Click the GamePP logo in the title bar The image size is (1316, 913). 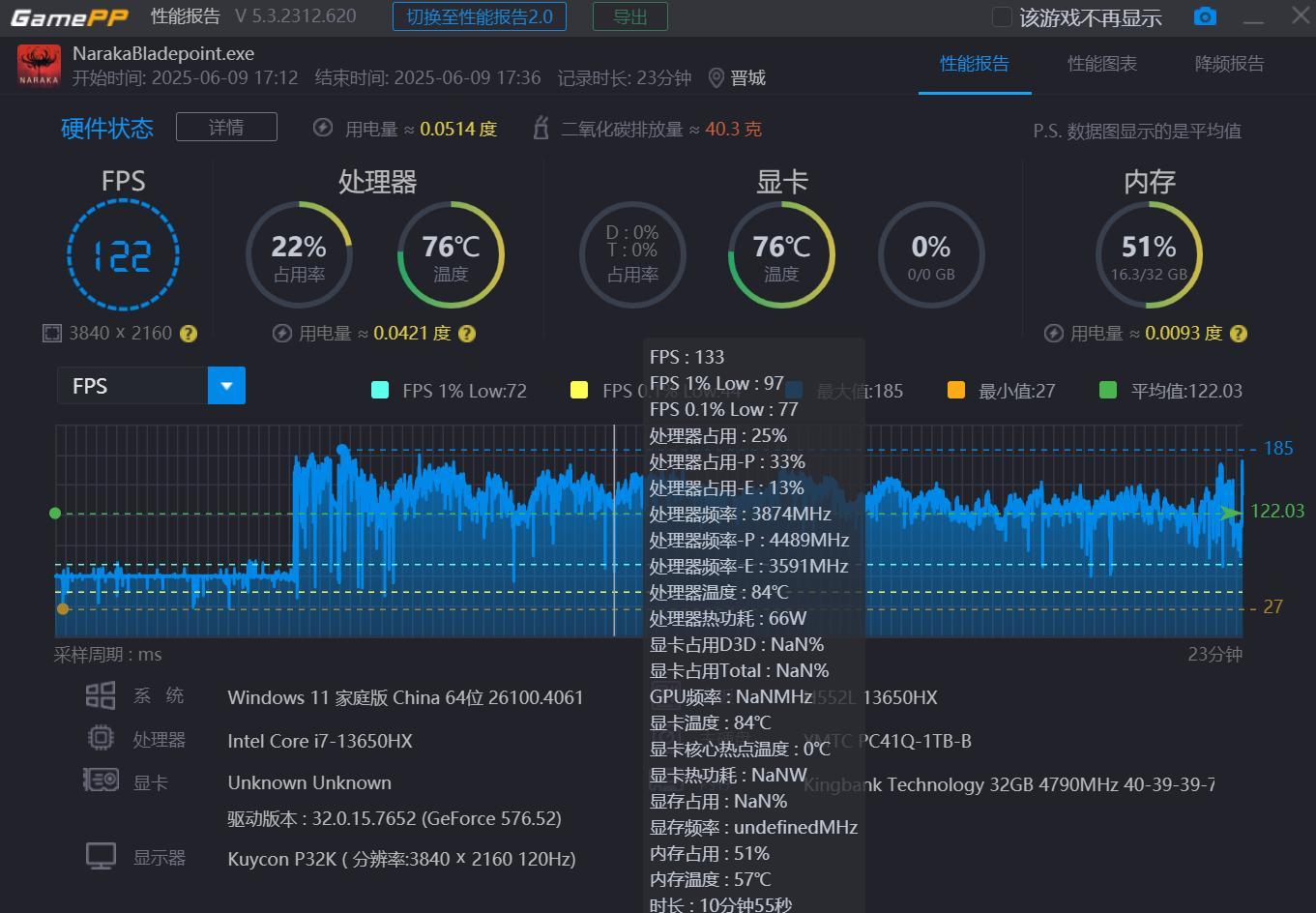click(x=70, y=16)
